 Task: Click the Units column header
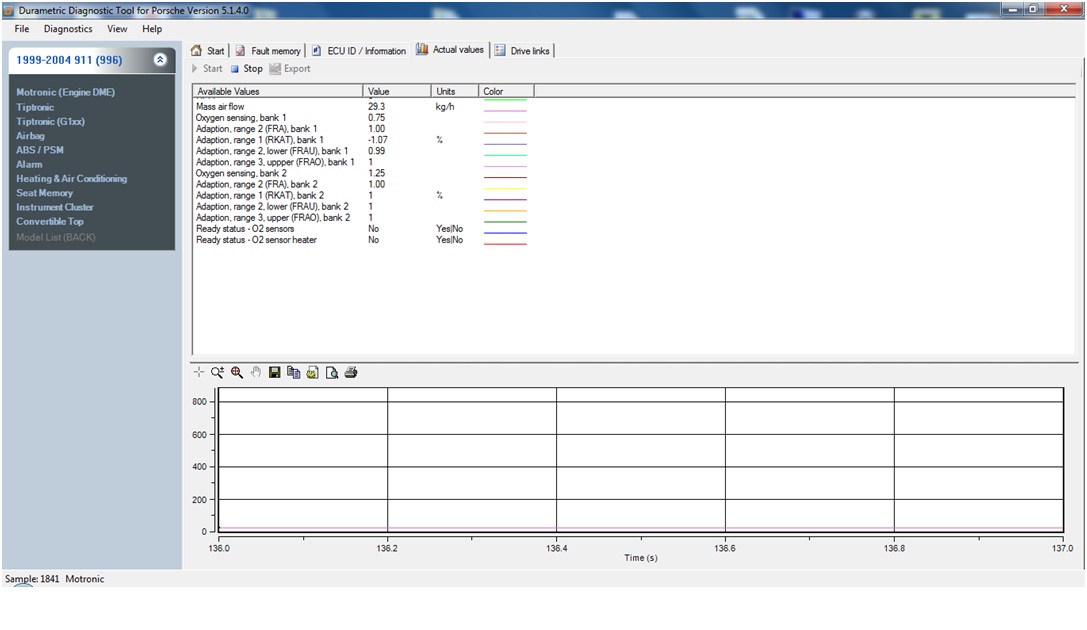coord(455,91)
